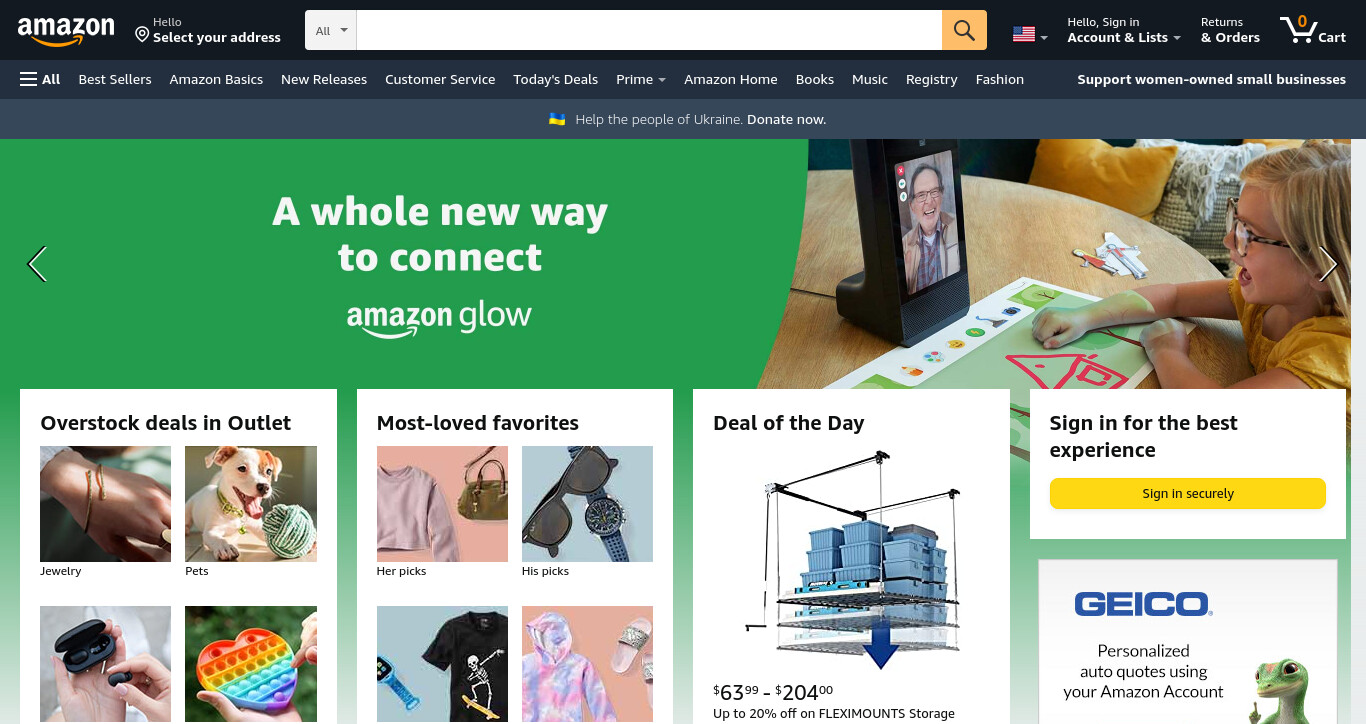
Task: Click the Amazon logo
Action: point(66,31)
